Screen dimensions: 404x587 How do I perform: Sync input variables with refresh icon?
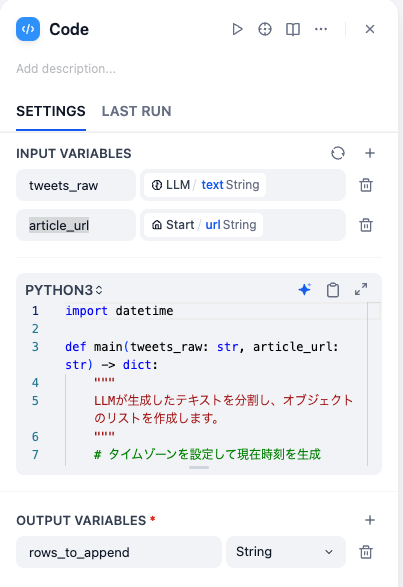coord(338,153)
